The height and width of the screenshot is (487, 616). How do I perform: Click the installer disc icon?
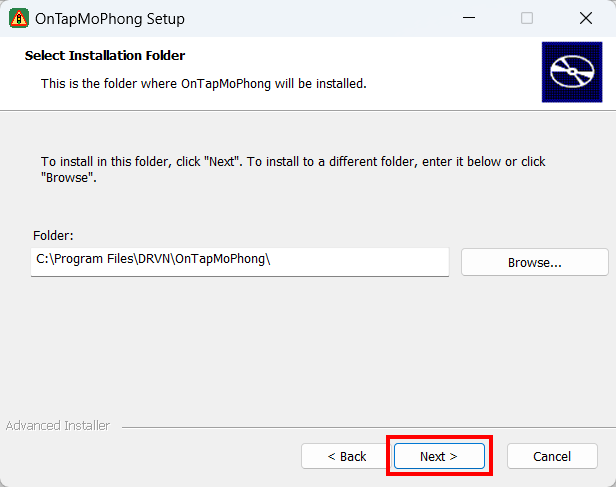(572, 72)
